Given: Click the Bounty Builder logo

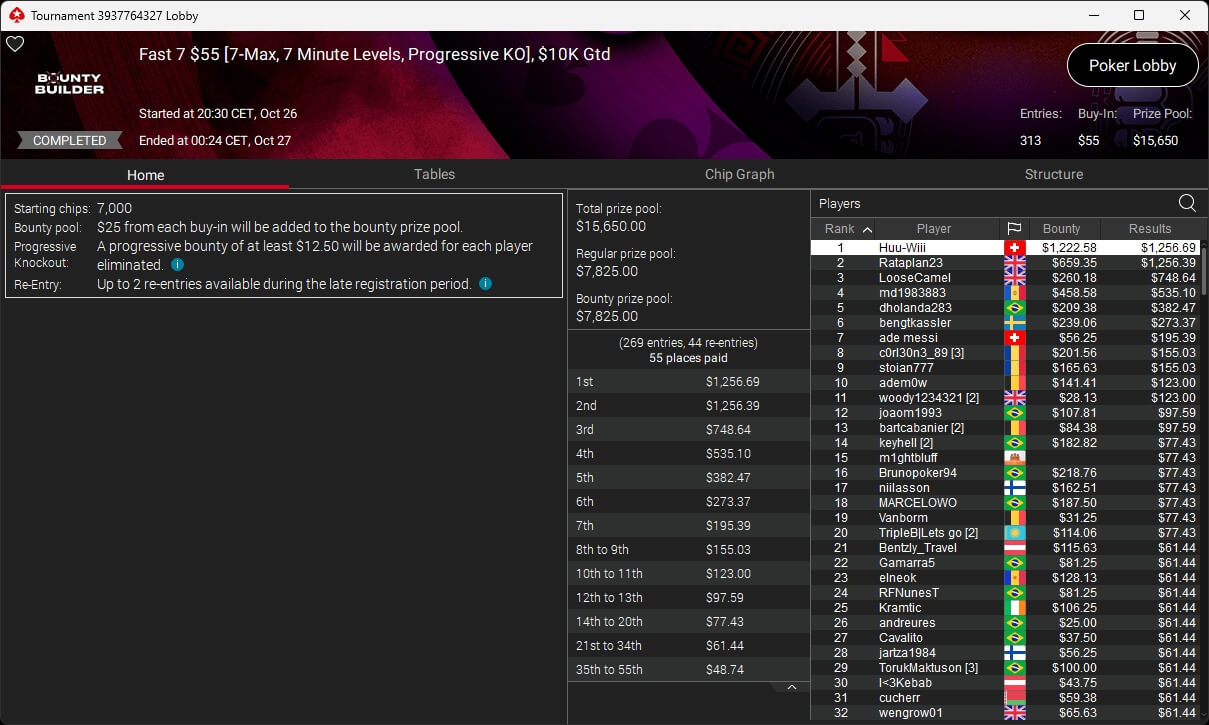Looking at the screenshot, I should tap(70, 83).
